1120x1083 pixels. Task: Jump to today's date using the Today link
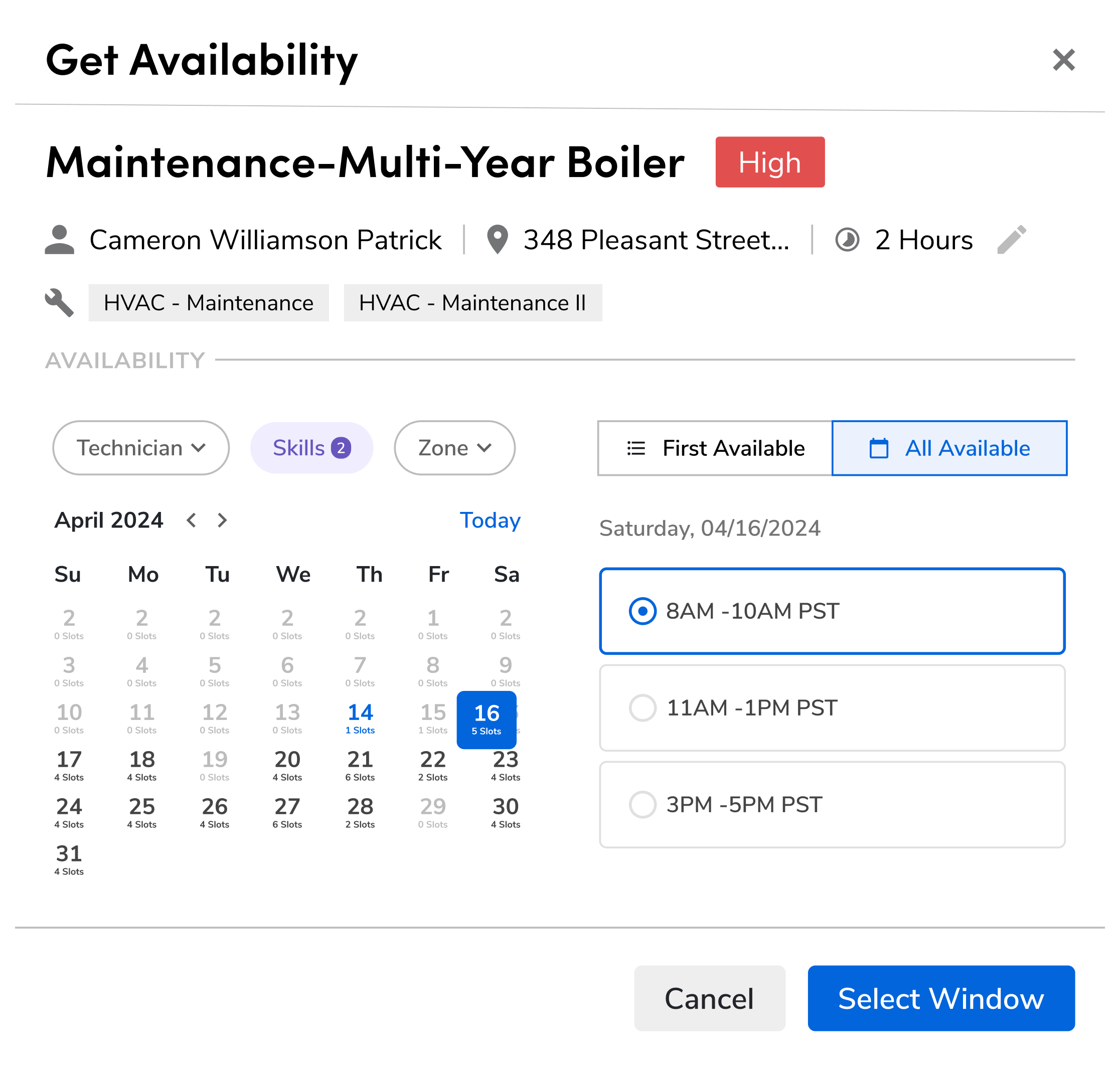490,520
